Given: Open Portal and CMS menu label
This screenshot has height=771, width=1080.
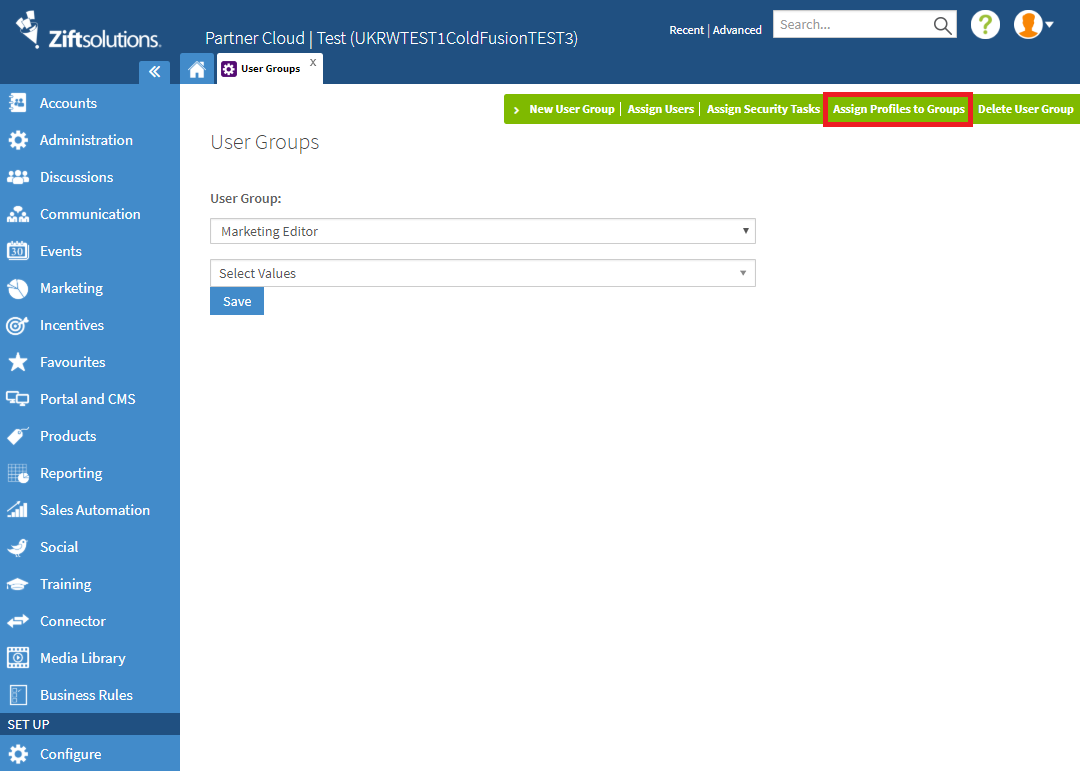Looking at the screenshot, I should [87, 399].
